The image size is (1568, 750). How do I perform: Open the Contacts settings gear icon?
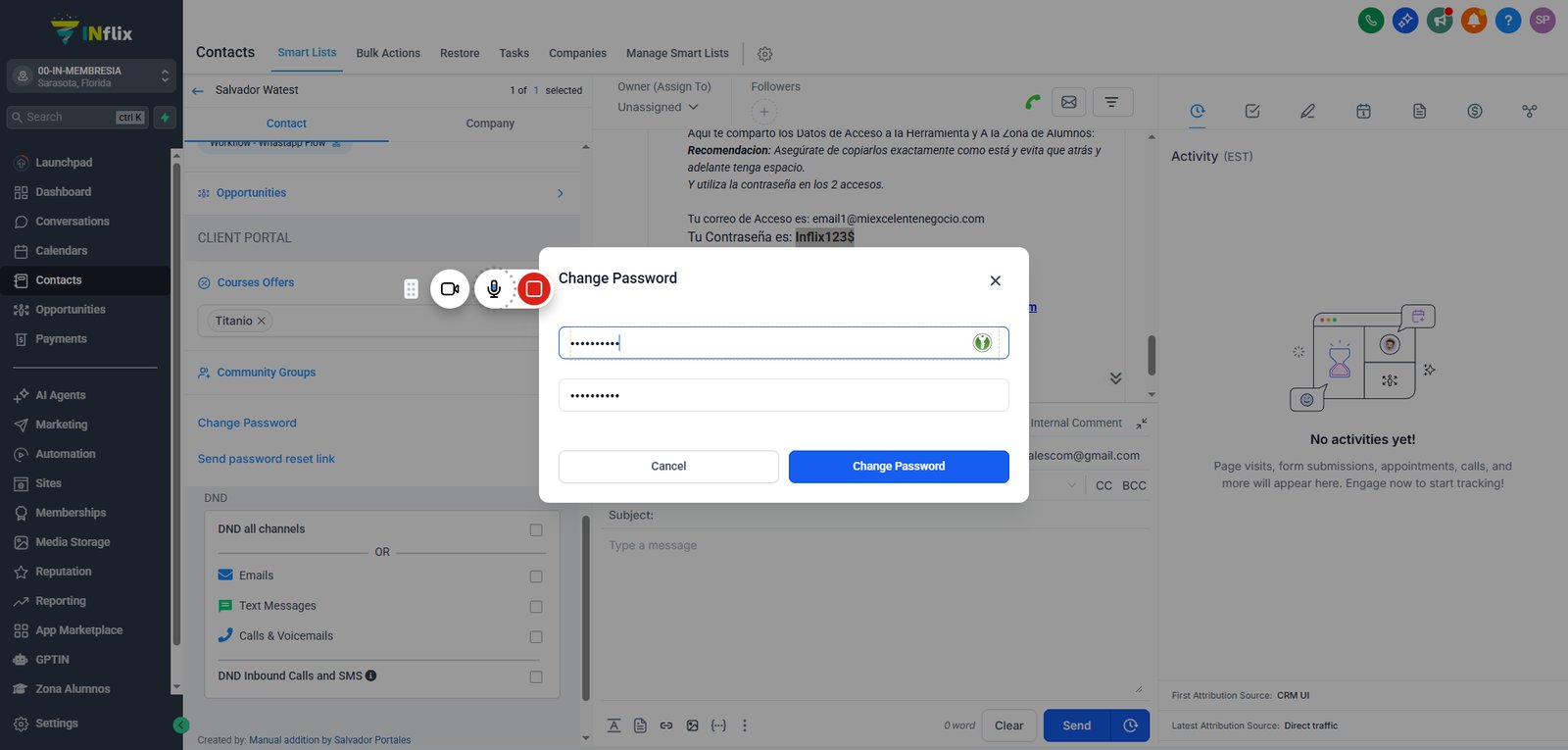click(765, 54)
